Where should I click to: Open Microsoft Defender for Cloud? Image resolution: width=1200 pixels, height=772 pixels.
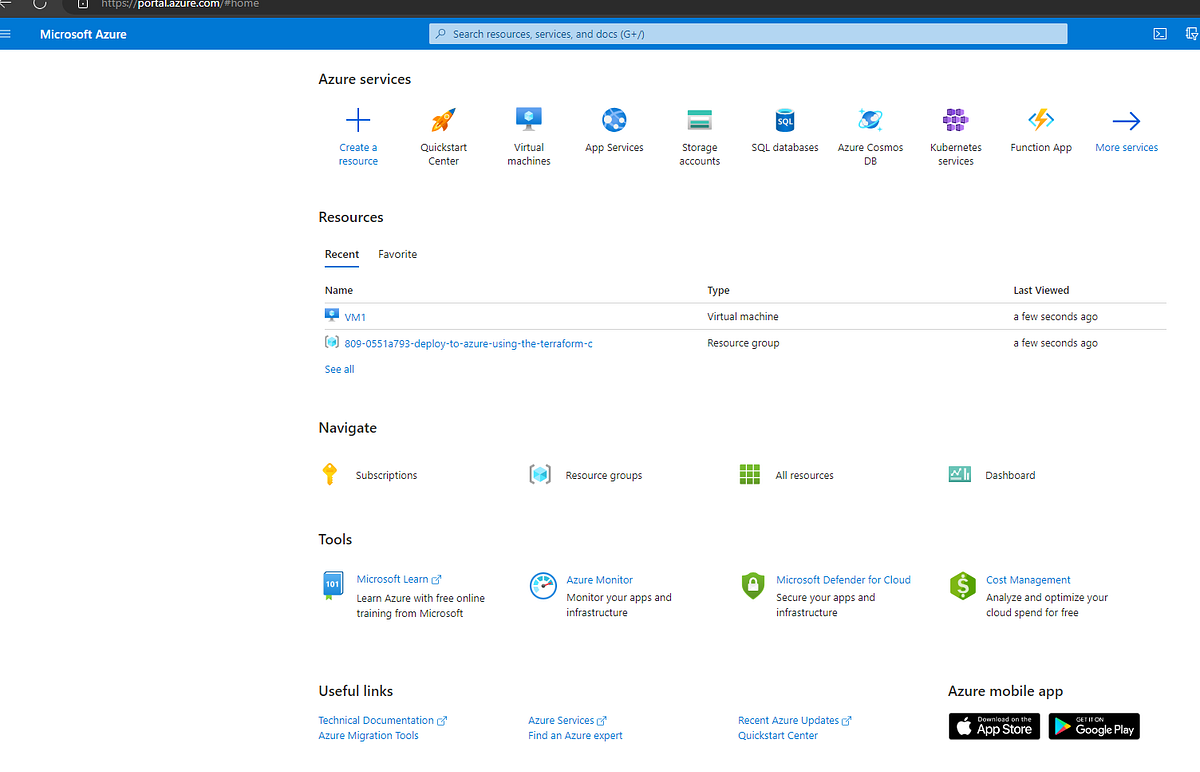tap(843, 579)
